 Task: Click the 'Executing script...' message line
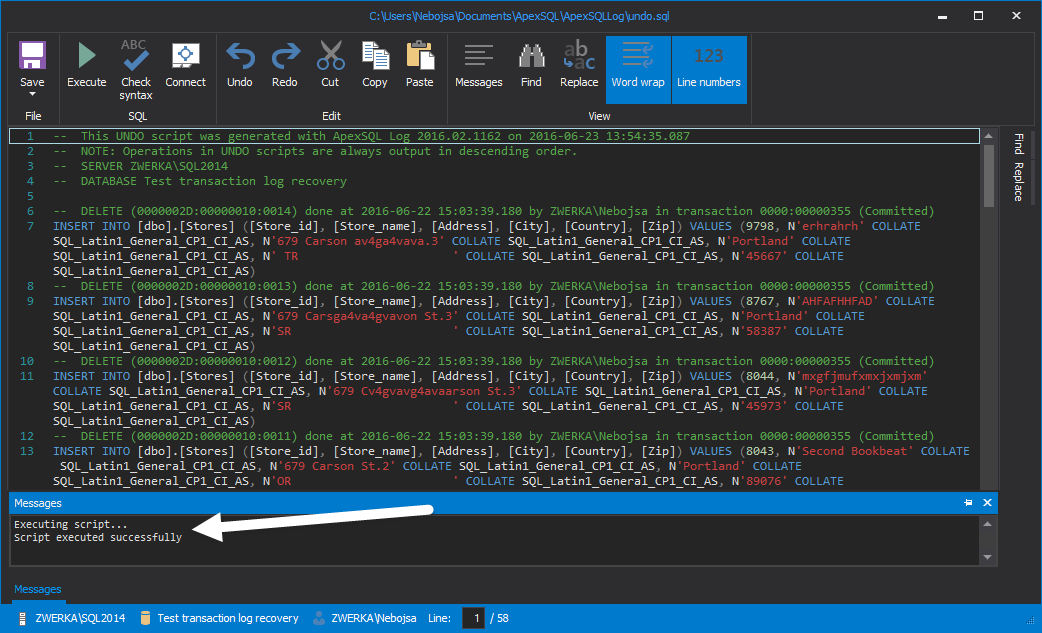point(70,524)
